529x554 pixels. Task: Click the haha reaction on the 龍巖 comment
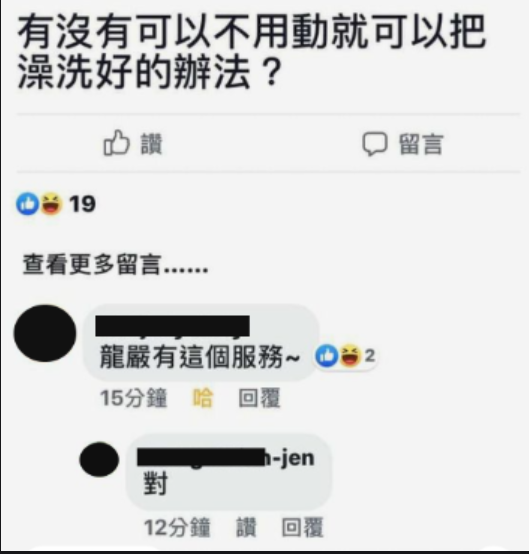click(x=350, y=355)
